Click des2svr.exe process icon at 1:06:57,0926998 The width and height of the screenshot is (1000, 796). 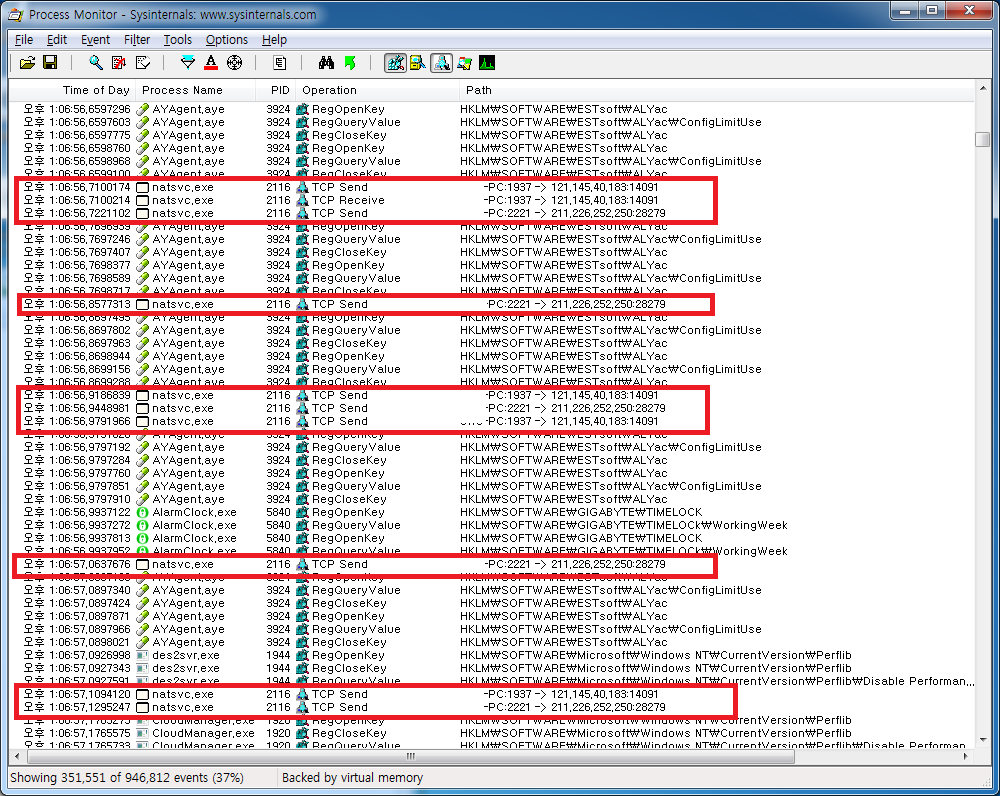143,655
